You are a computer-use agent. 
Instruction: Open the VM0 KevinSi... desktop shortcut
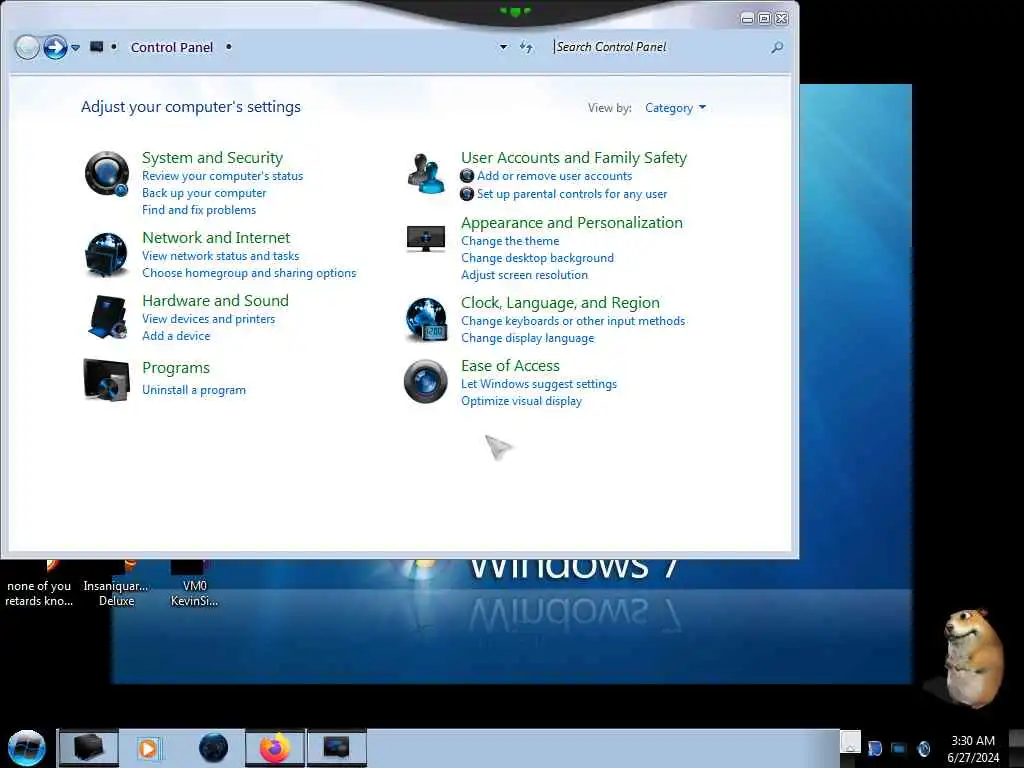coord(194,584)
